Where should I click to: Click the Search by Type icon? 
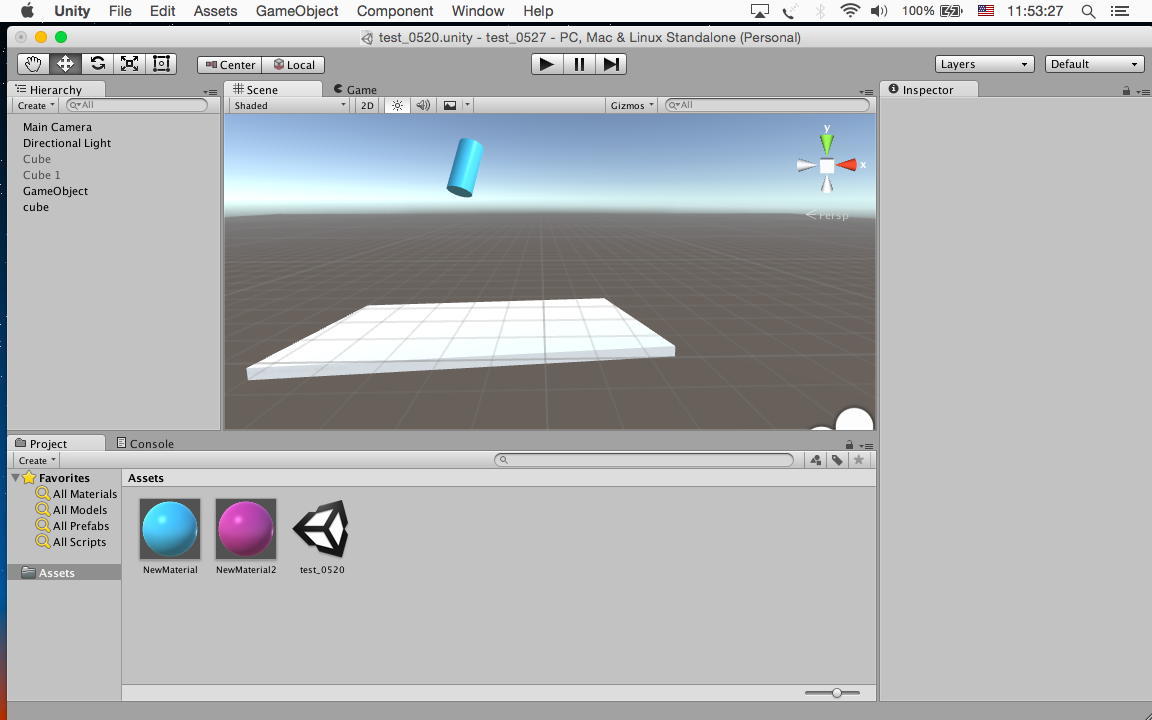tap(816, 460)
